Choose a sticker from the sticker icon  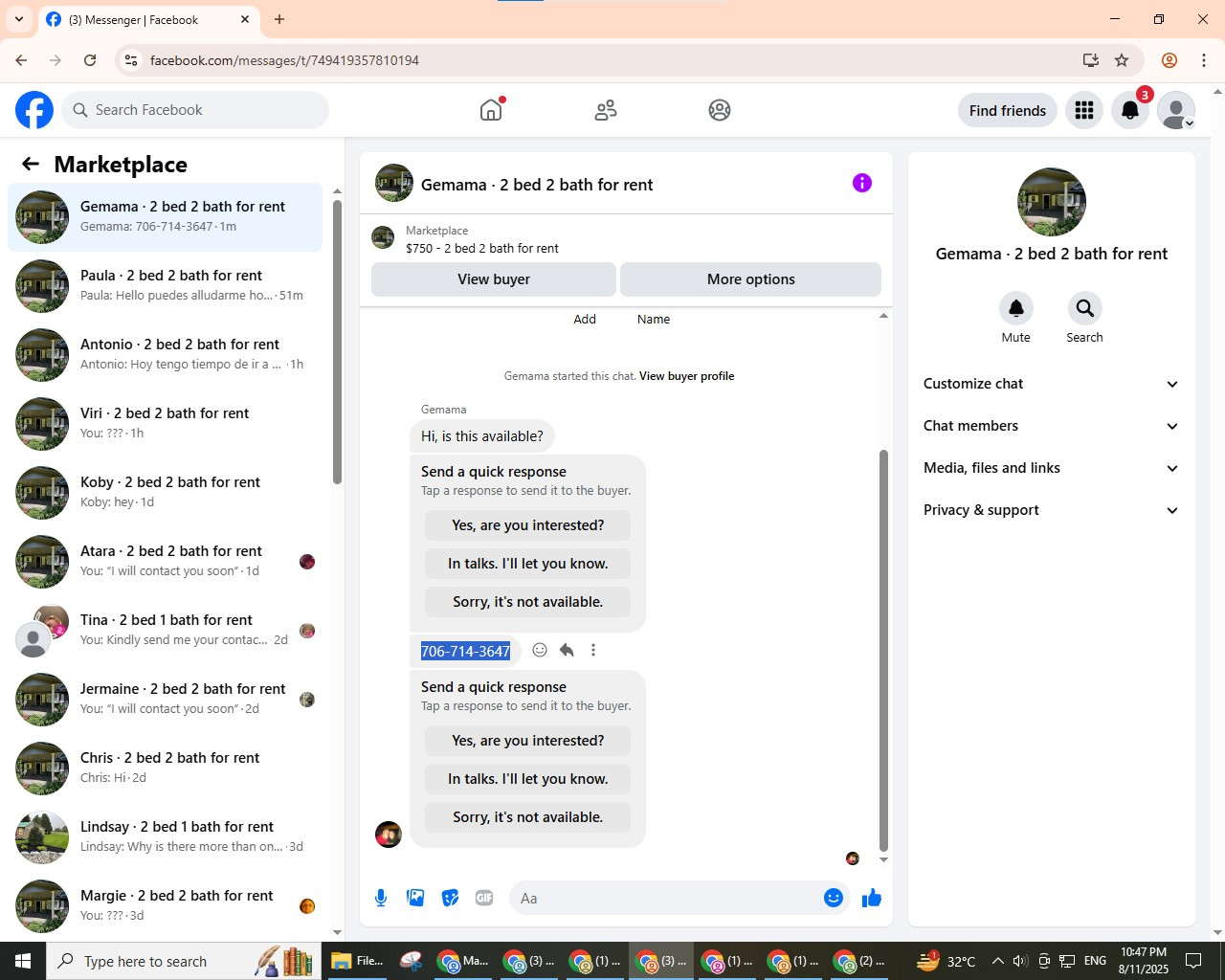pos(450,898)
